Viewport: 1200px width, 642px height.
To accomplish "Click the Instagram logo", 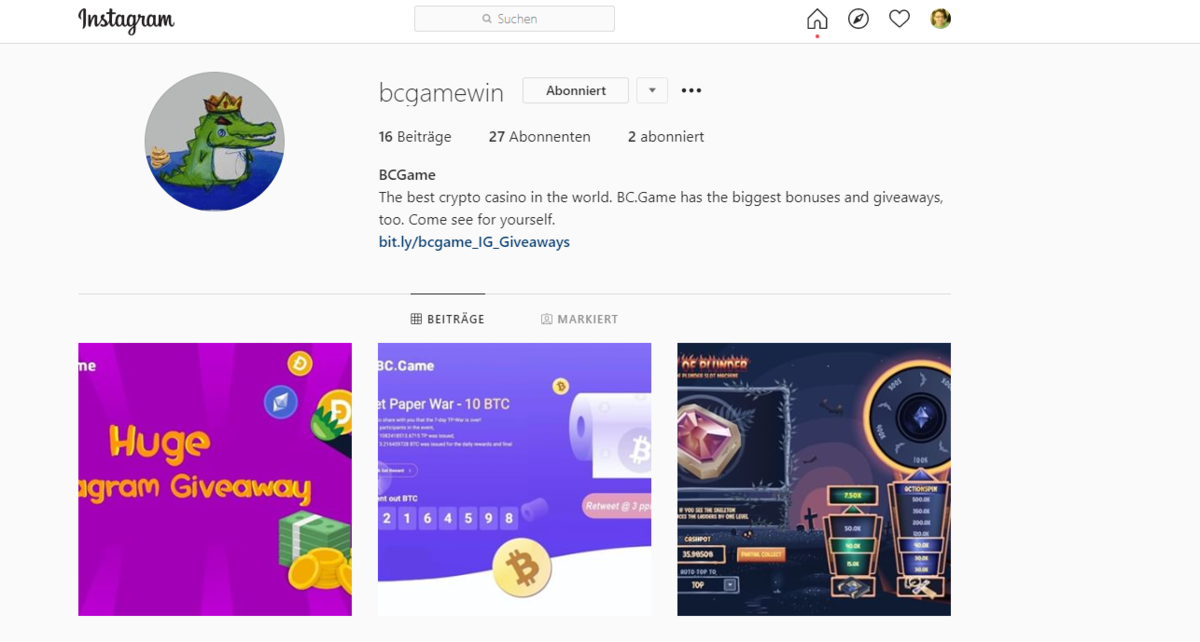I will point(126,20).
